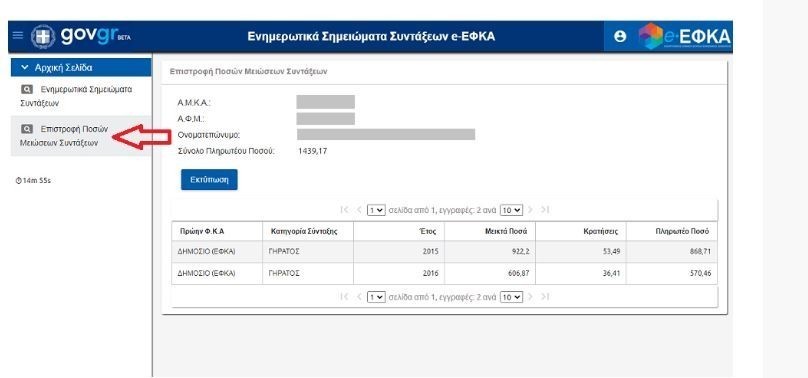Click the Κρατήσεις column header
Image resolution: width=808 pixels, height=378 pixels.
581,231
